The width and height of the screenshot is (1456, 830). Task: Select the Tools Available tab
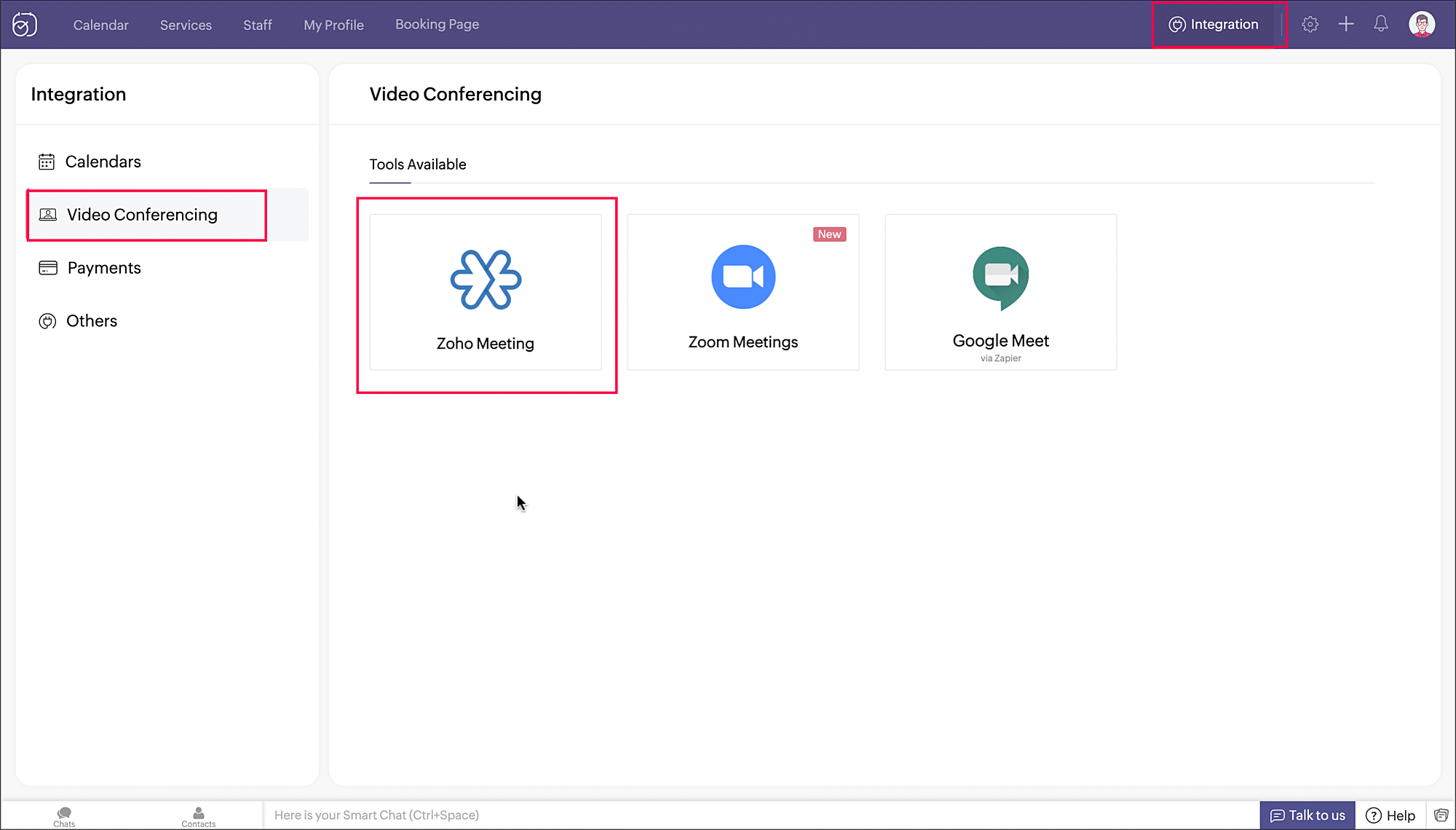418,165
